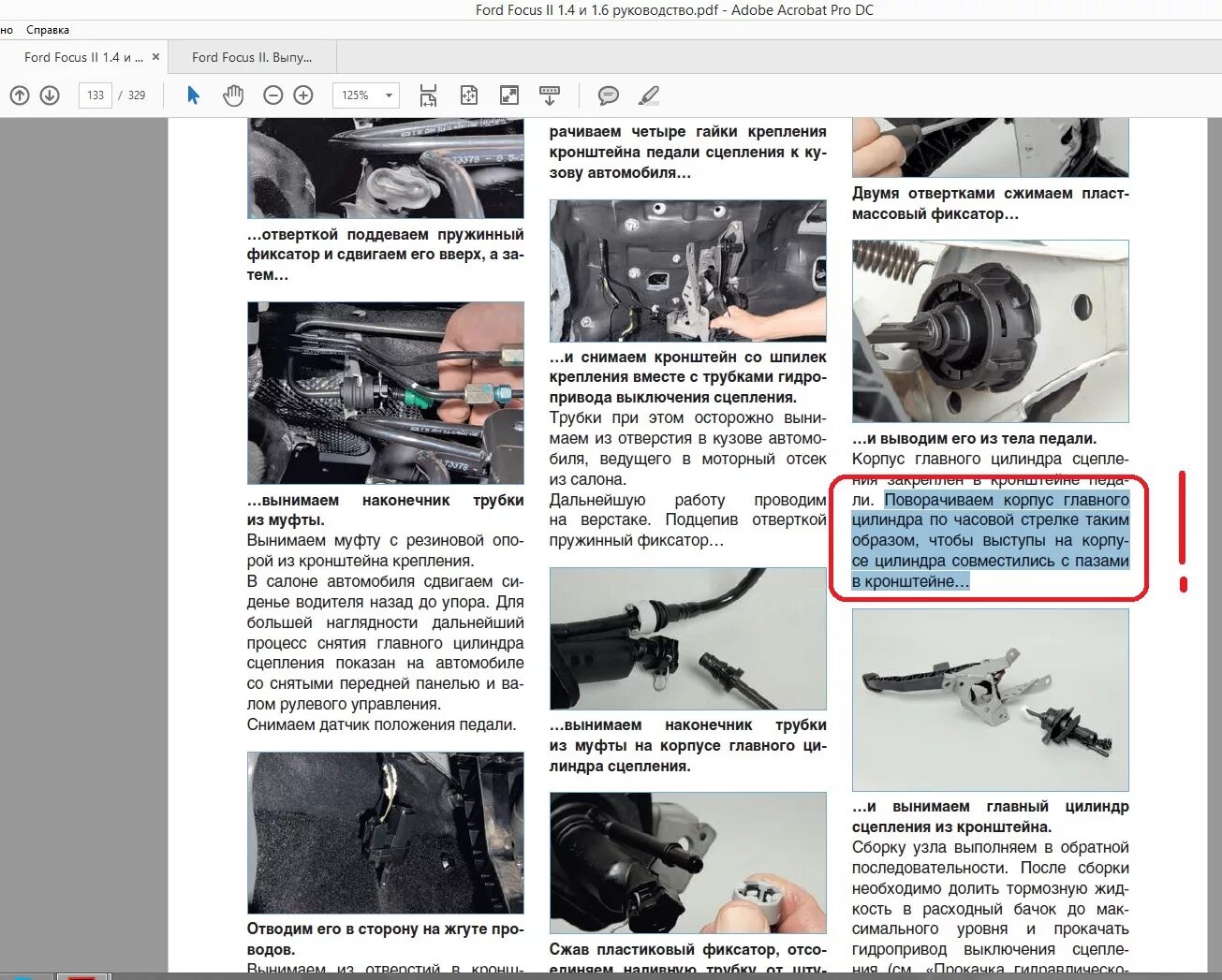The image size is (1222, 980).
Task: Click the bracket and master cylinder photo
Action: 991,700
